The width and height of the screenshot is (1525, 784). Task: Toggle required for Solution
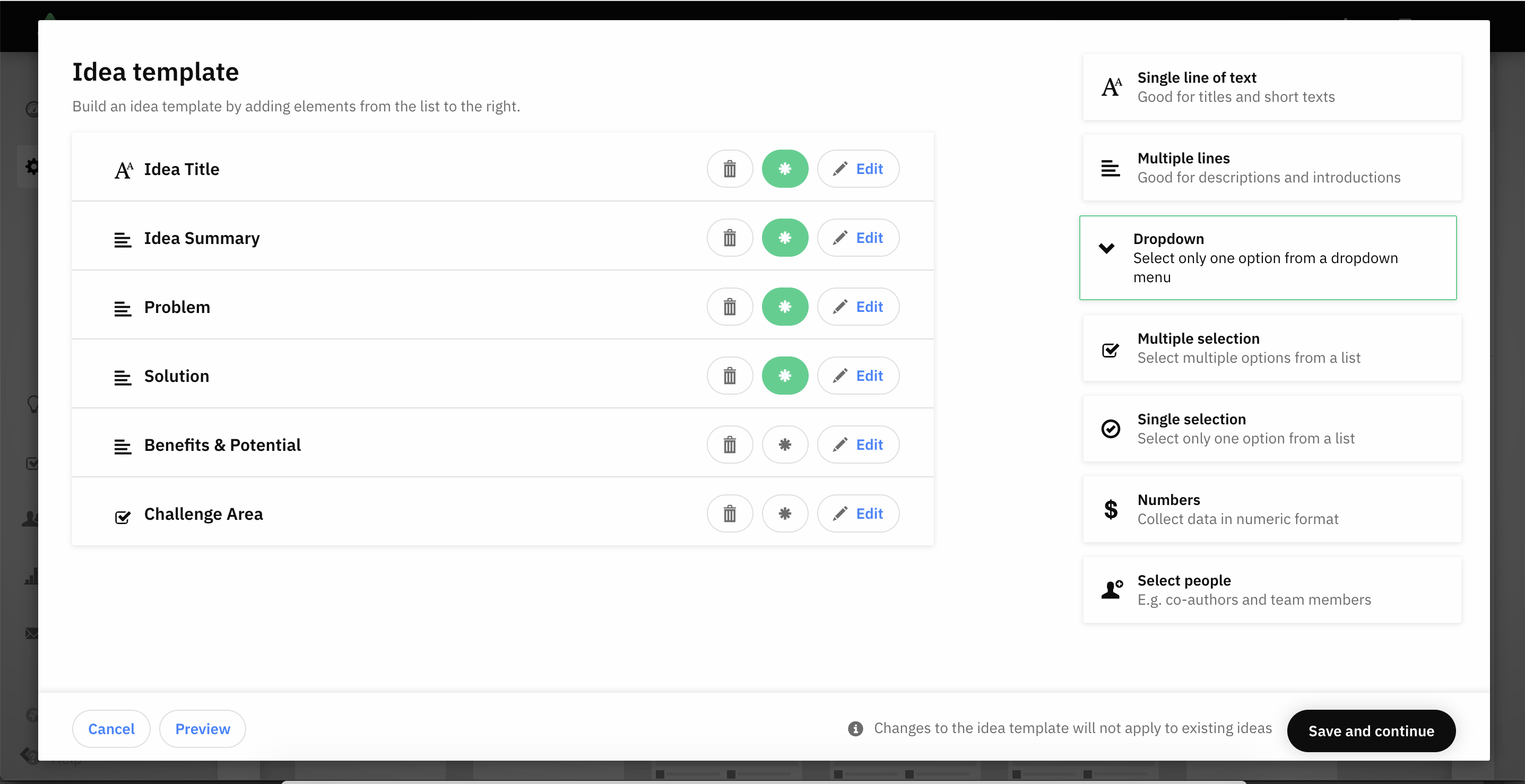785,376
